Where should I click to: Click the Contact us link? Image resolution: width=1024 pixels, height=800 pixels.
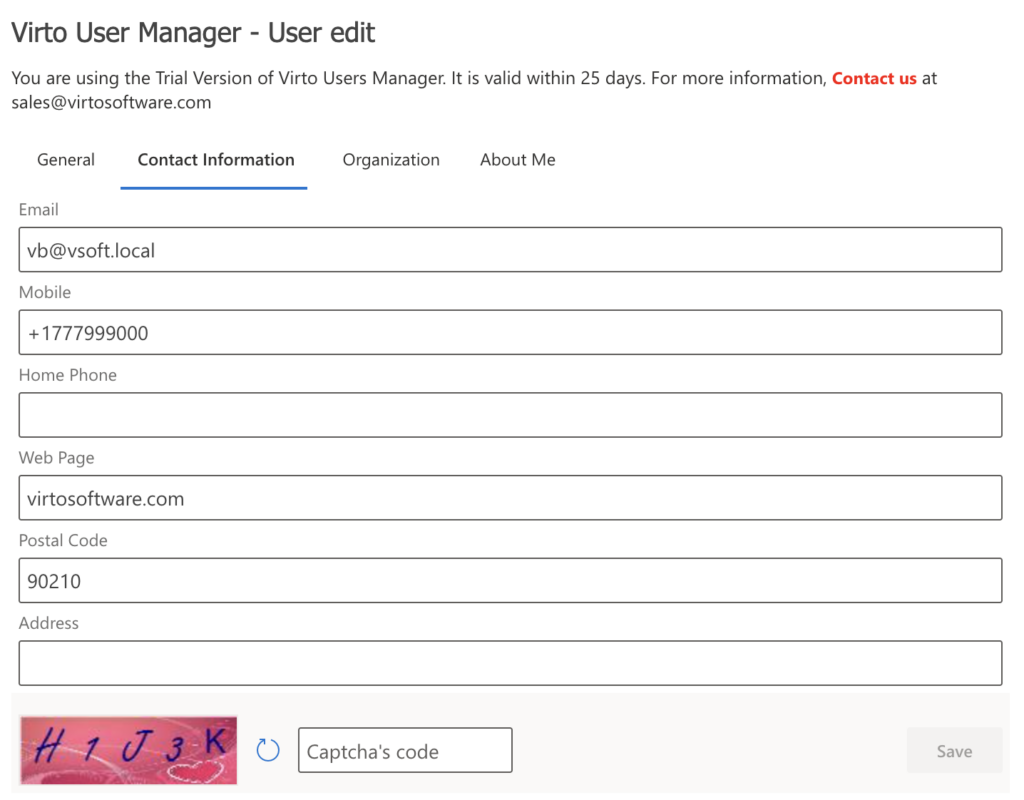874,78
